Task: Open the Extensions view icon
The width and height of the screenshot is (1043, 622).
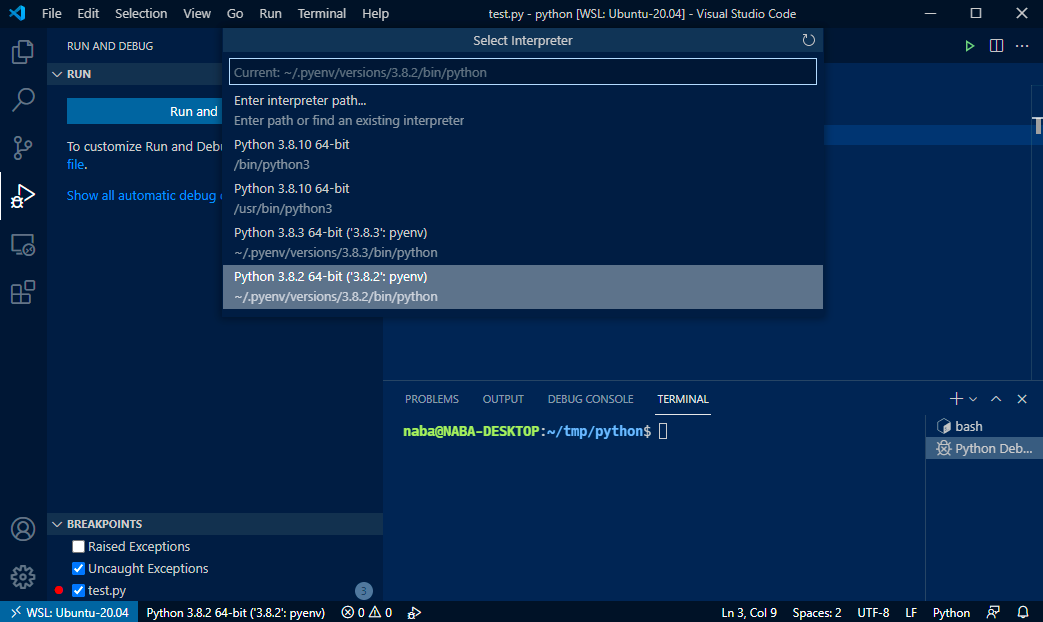Action: click(22, 292)
